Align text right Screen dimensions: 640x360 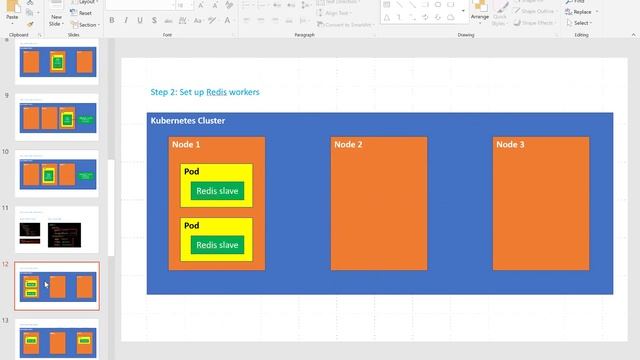click(275, 20)
